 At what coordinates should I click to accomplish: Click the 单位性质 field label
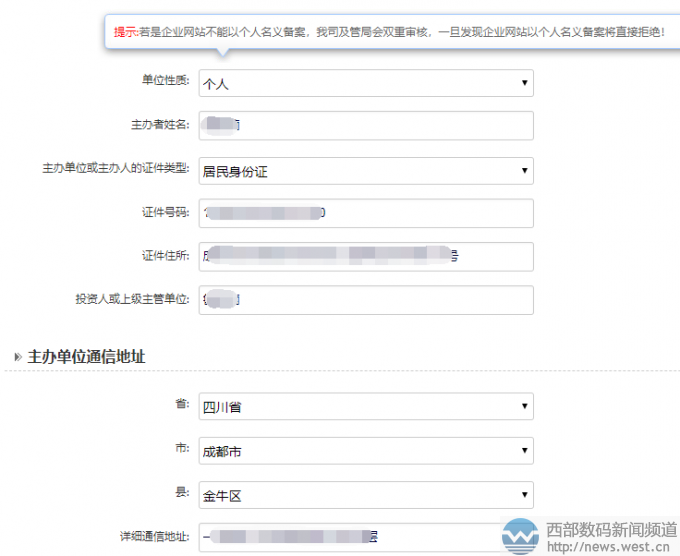(165, 81)
